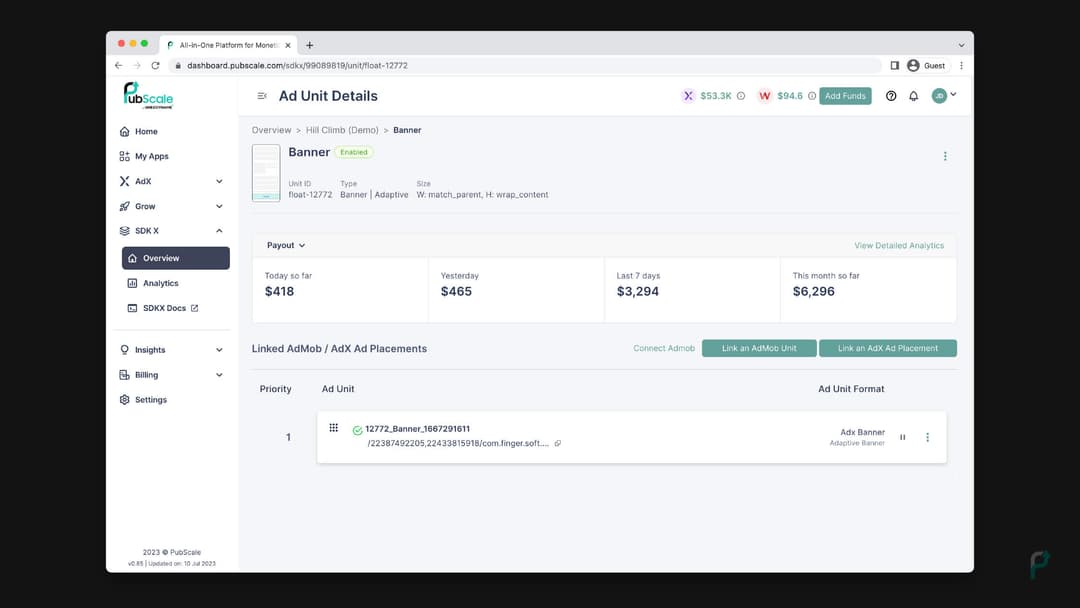Click Link an AdMob Unit button
Viewport: 1080px width, 608px height.
coord(759,348)
